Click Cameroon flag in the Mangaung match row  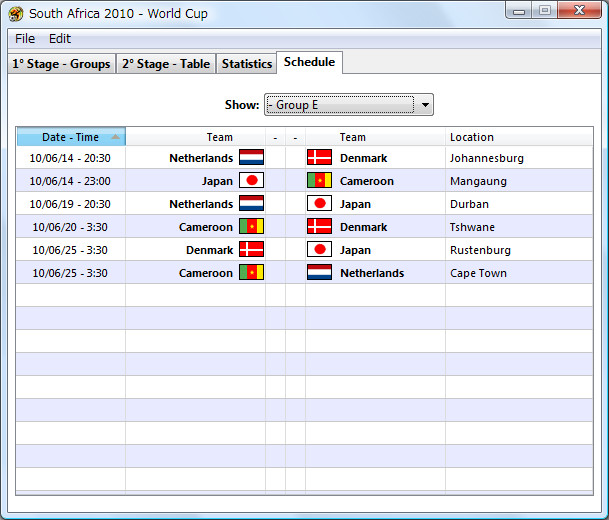coord(319,180)
